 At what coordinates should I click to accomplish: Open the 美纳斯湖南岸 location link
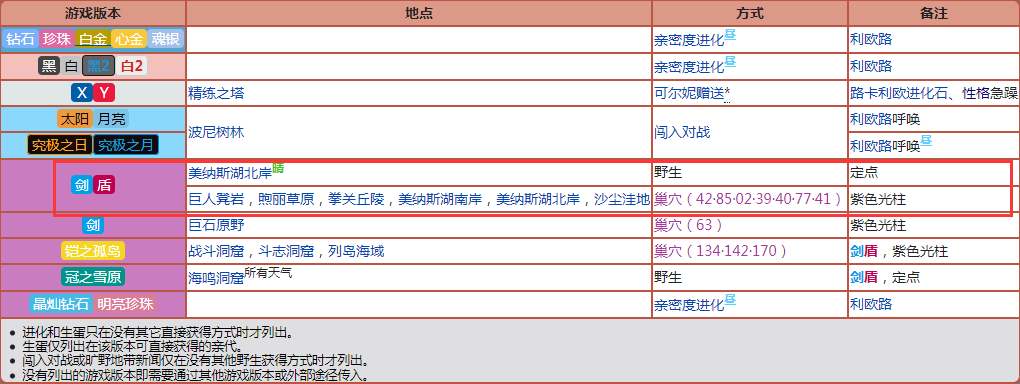[x=440, y=200]
